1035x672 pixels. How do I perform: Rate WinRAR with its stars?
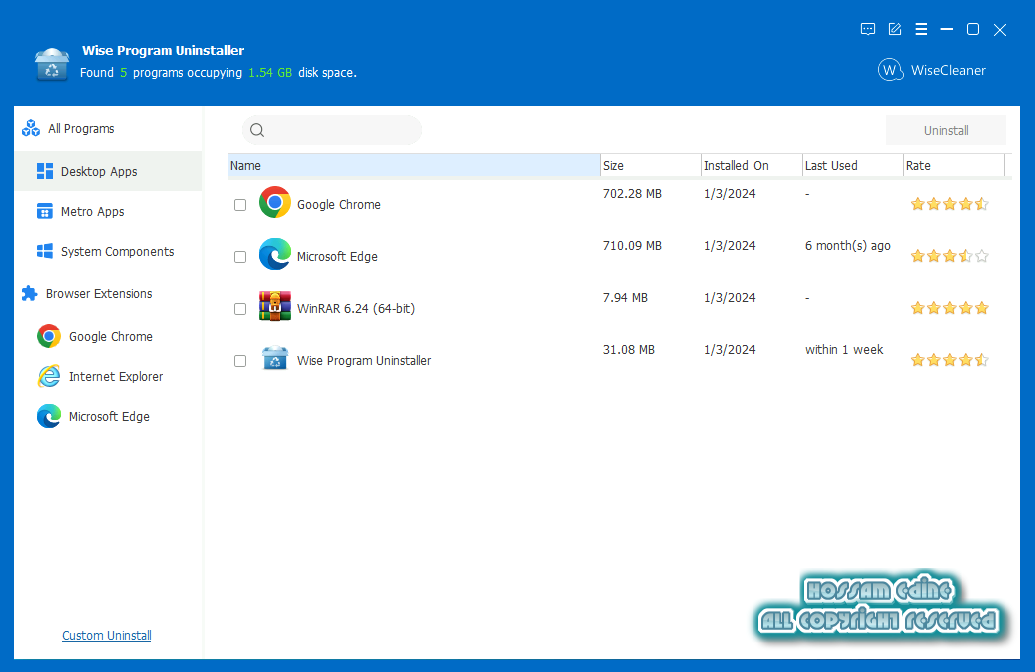949,308
